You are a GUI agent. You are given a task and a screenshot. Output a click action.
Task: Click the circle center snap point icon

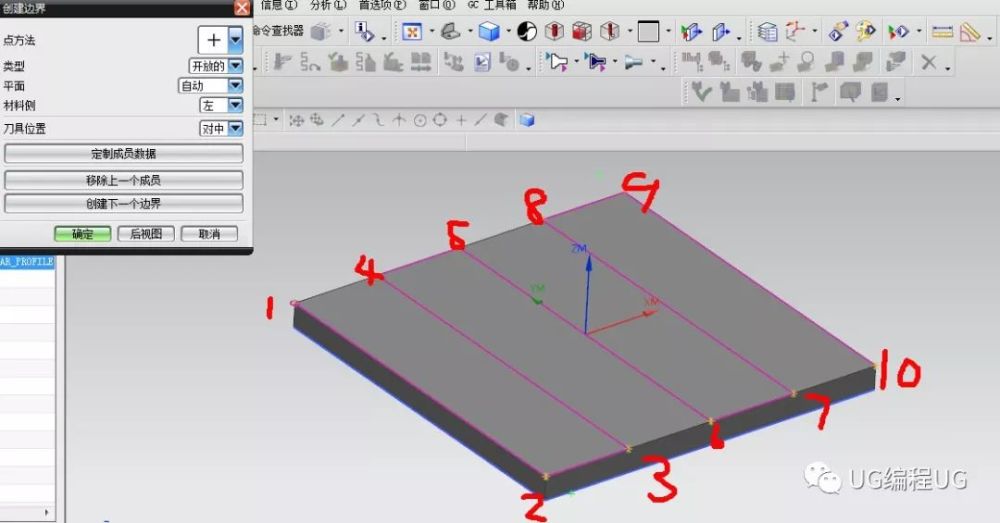coord(420,120)
